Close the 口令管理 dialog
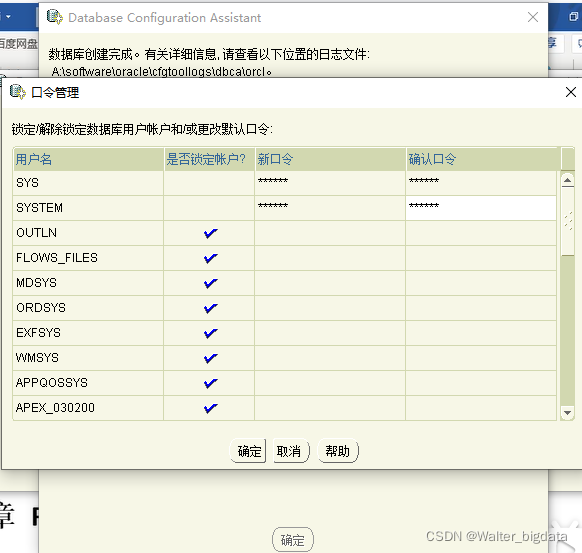 coord(570,92)
